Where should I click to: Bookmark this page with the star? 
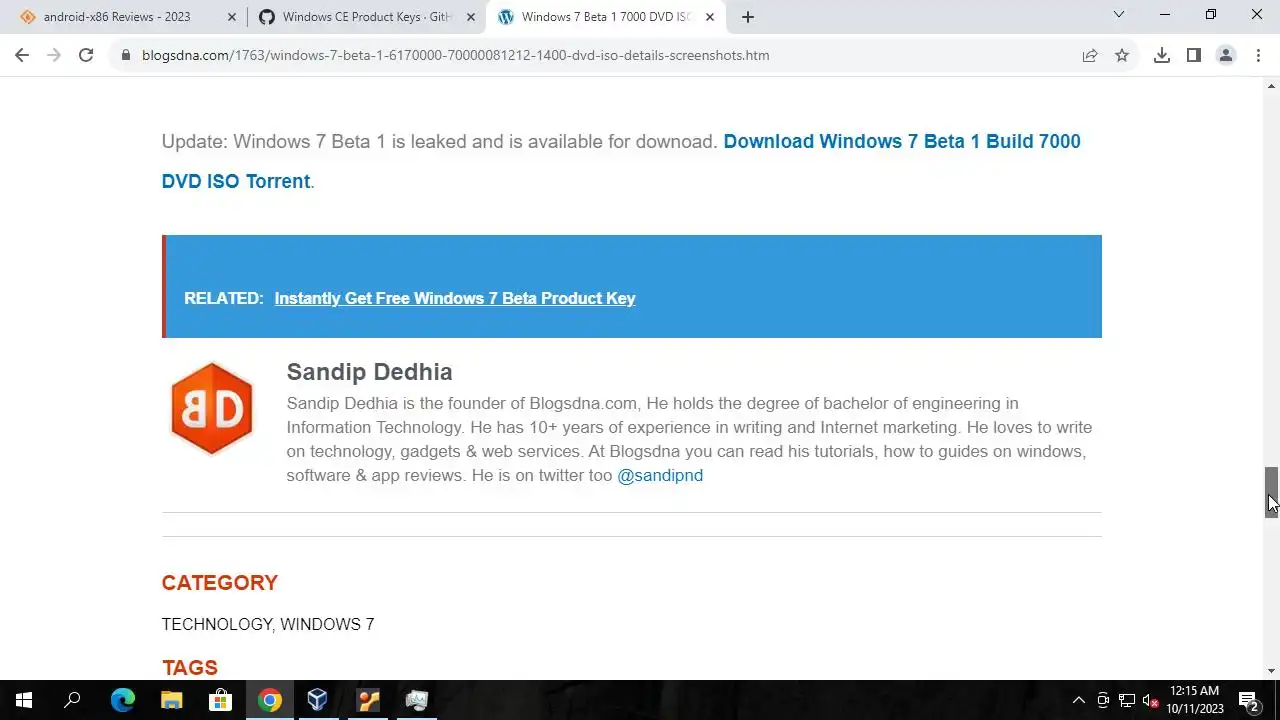tap(1122, 55)
